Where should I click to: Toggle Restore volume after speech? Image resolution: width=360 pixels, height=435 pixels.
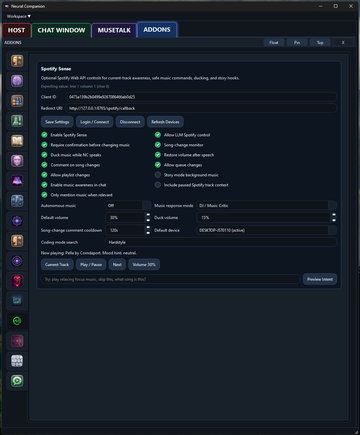pyautogui.click(x=158, y=155)
